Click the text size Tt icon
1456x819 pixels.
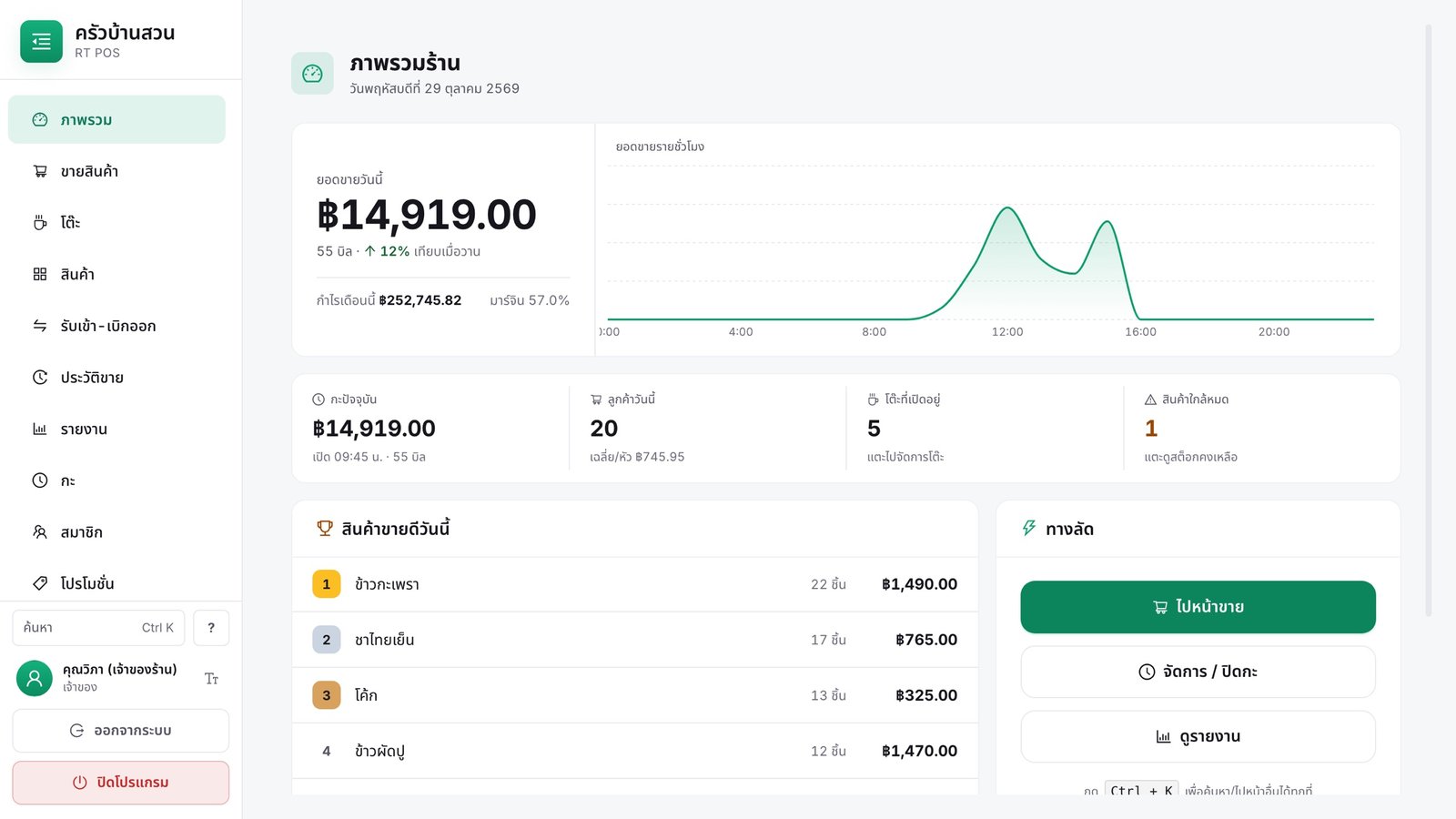[x=211, y=679]
